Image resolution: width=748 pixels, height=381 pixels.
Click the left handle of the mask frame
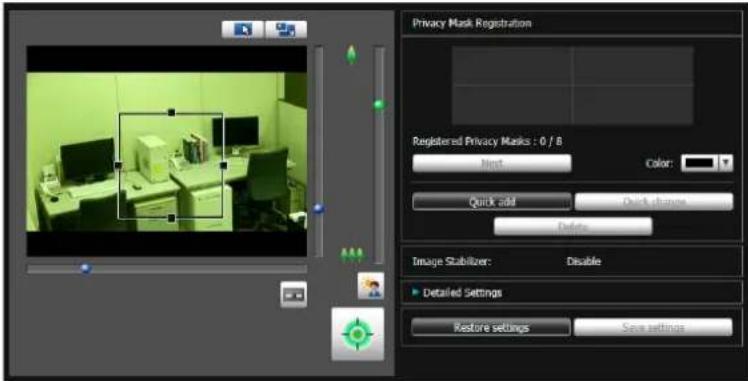(x=118, y=165)
